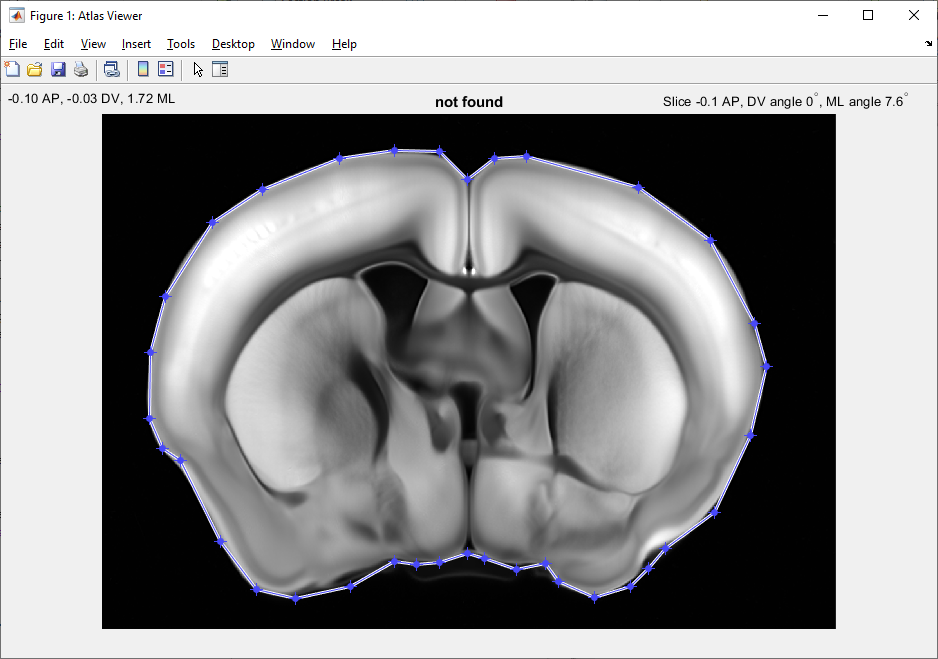This screenshot has width=938, height=659.
Task: Open the Help menu
Action: [x=344, y=44]
